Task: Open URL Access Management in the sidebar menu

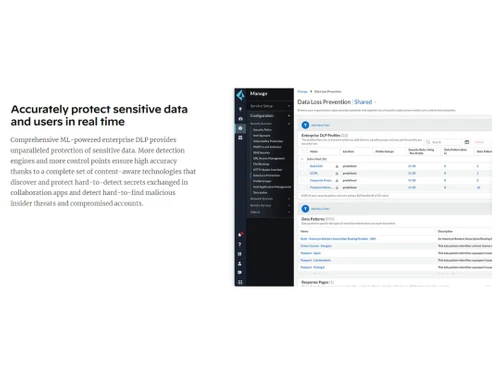Action: coord(269,158)
